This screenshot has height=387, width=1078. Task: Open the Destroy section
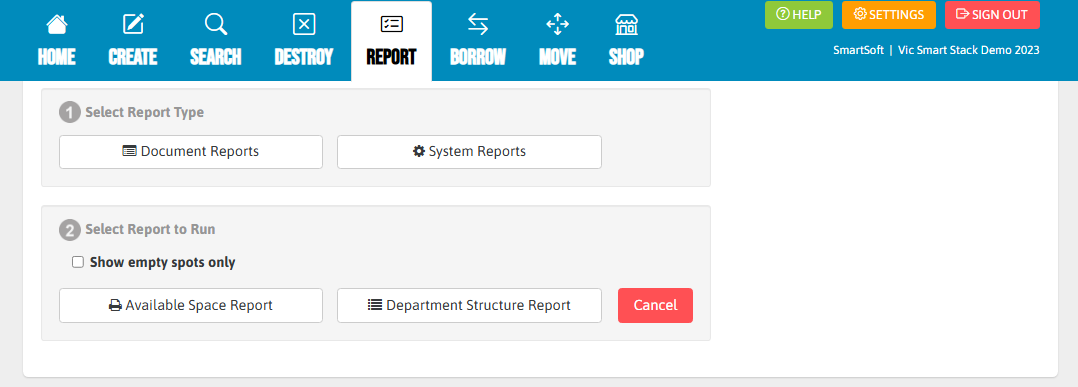(304, 41)
